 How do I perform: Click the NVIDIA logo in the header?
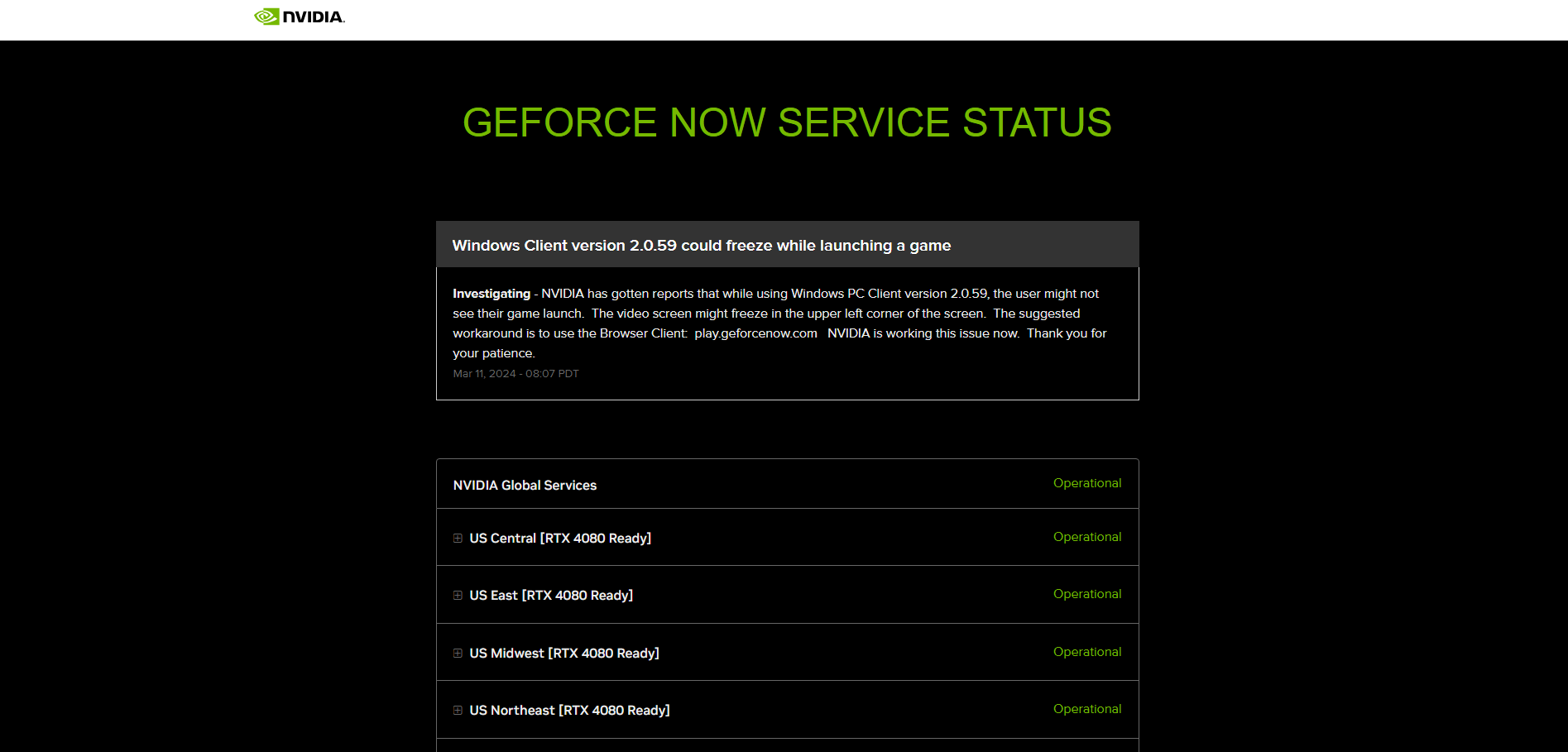click(300, 16)
